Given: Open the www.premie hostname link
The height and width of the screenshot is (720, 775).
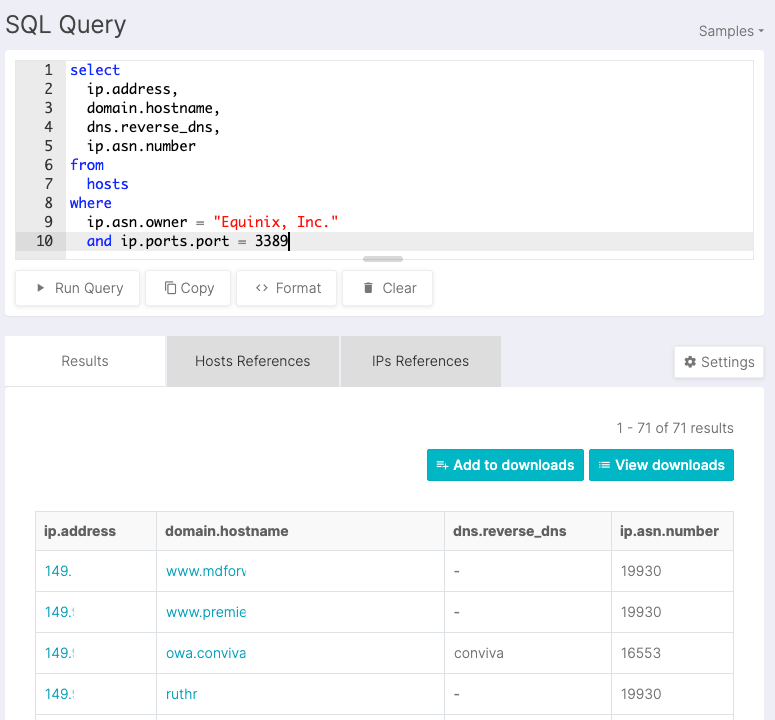Looking at the screenshot, I should [206, 612].
